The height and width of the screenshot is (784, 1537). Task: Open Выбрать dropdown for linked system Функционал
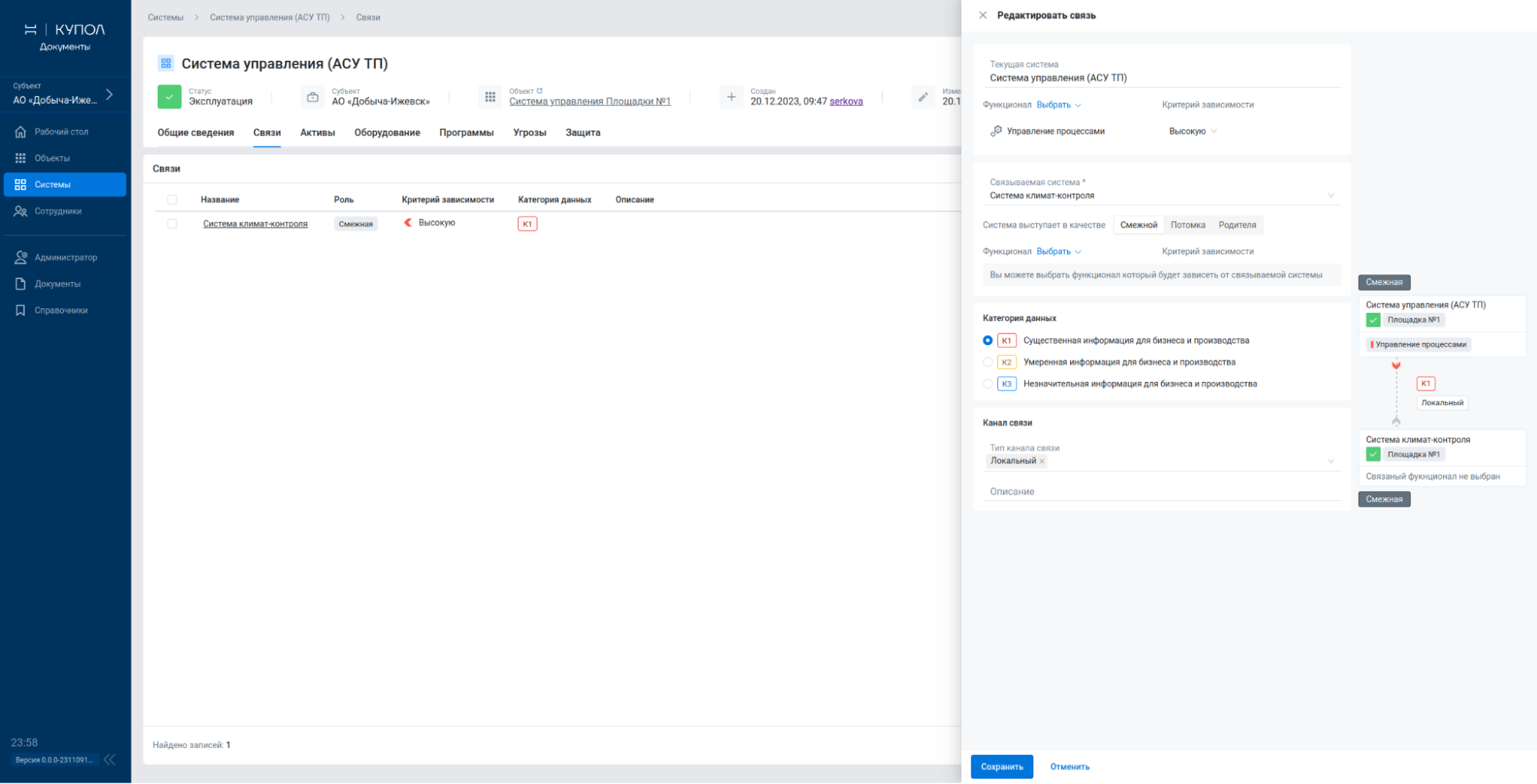(1059, 251)
